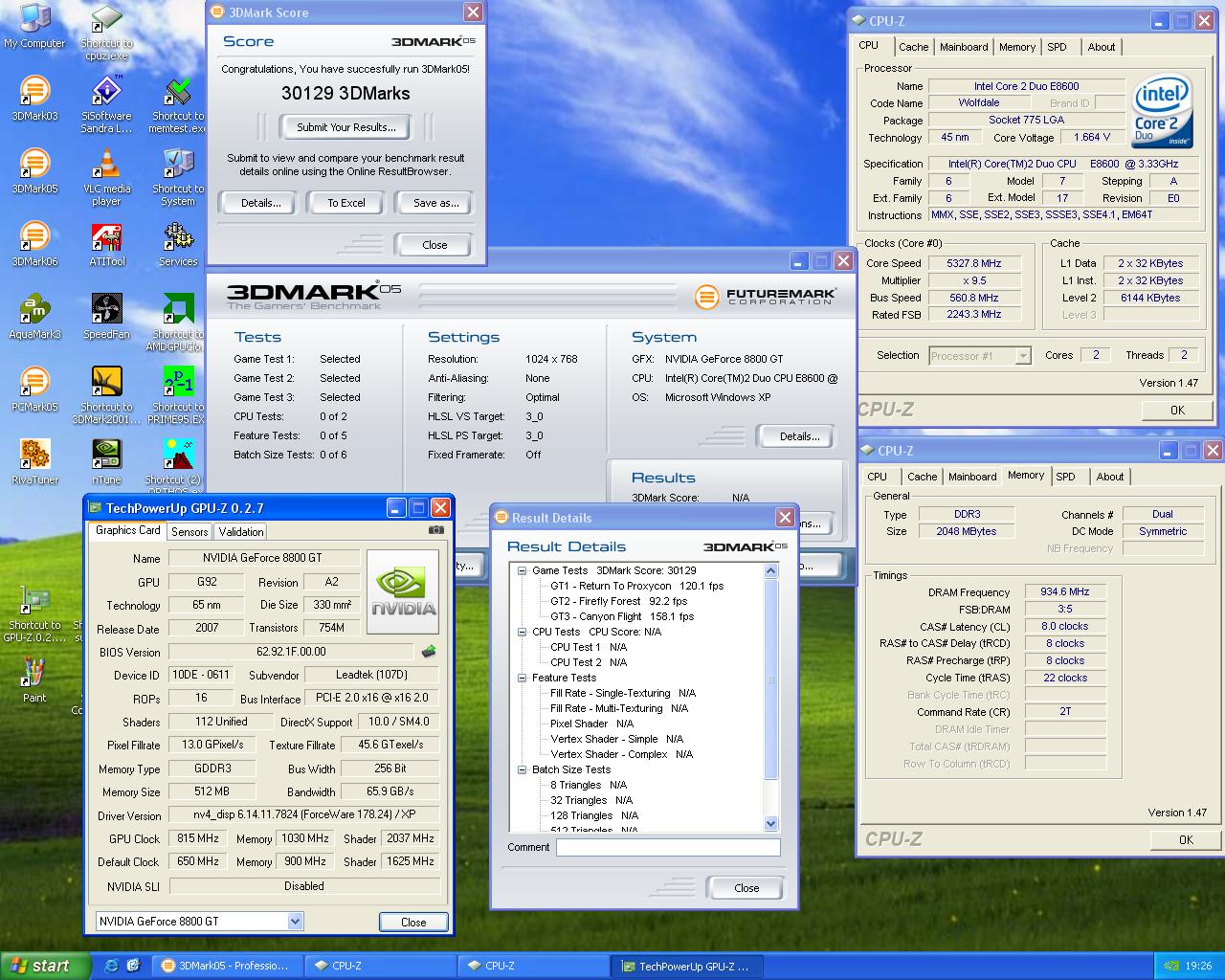Screen dimensions: 1225x980
Task: Click the Comment input field
Action: [668, 847]
